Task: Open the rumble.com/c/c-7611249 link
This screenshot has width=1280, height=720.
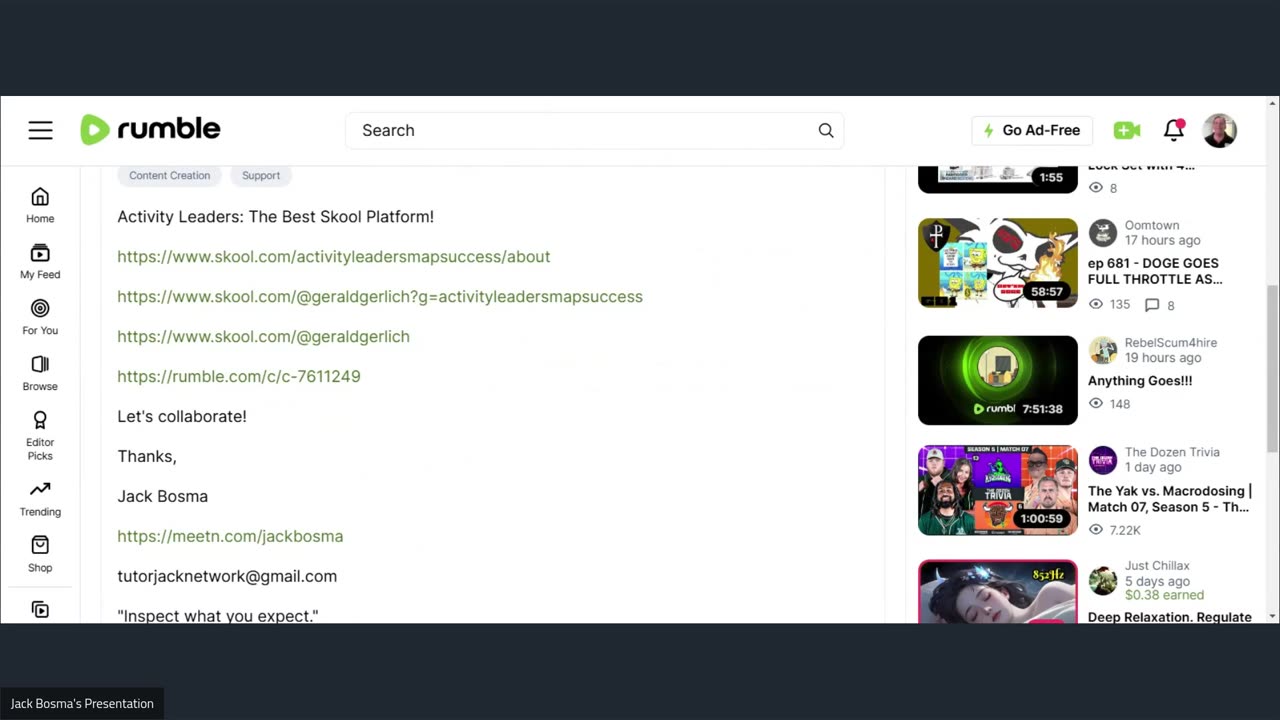Action: point(239,376)
